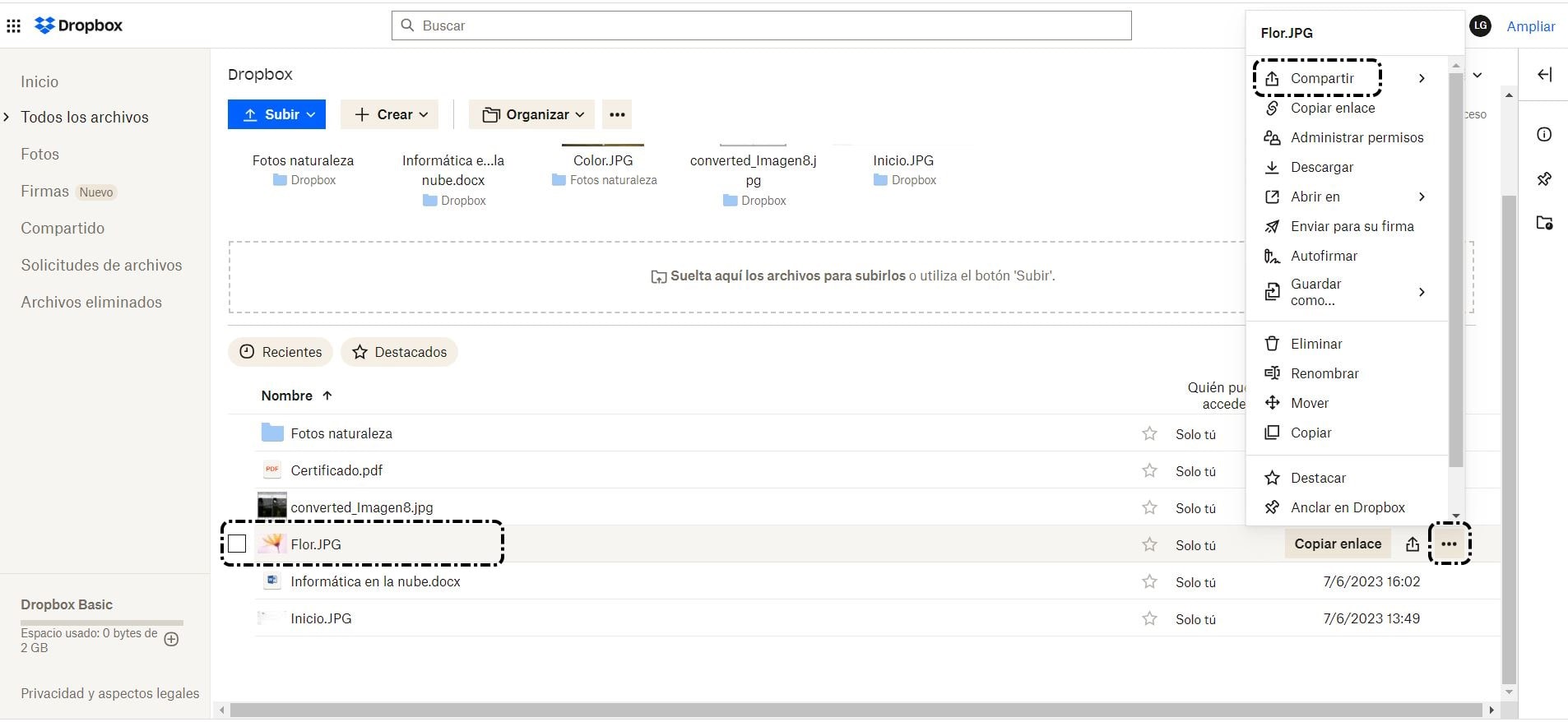1568x722 pixels.
Task: Choose Autofirmar menu entry
Action: click(1324, 256)
